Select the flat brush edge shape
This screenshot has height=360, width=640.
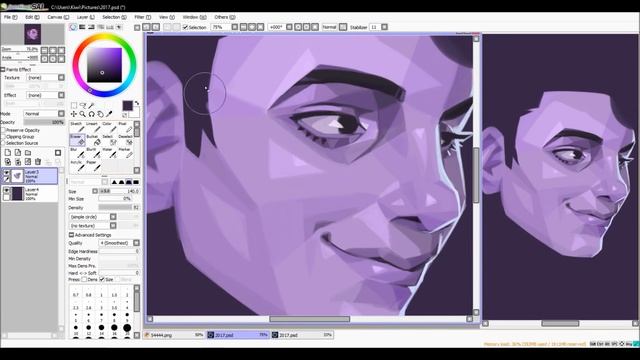coord(136,182)
